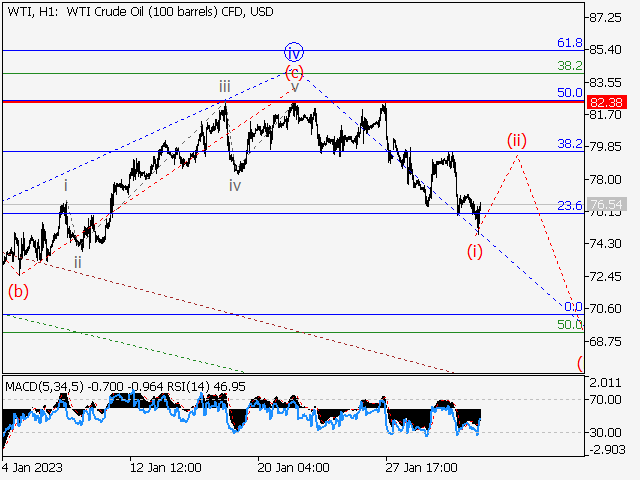This screenshot has width=640, height=480.
Task: Click the 74.30 price axis label
Action: click(606, 244)
